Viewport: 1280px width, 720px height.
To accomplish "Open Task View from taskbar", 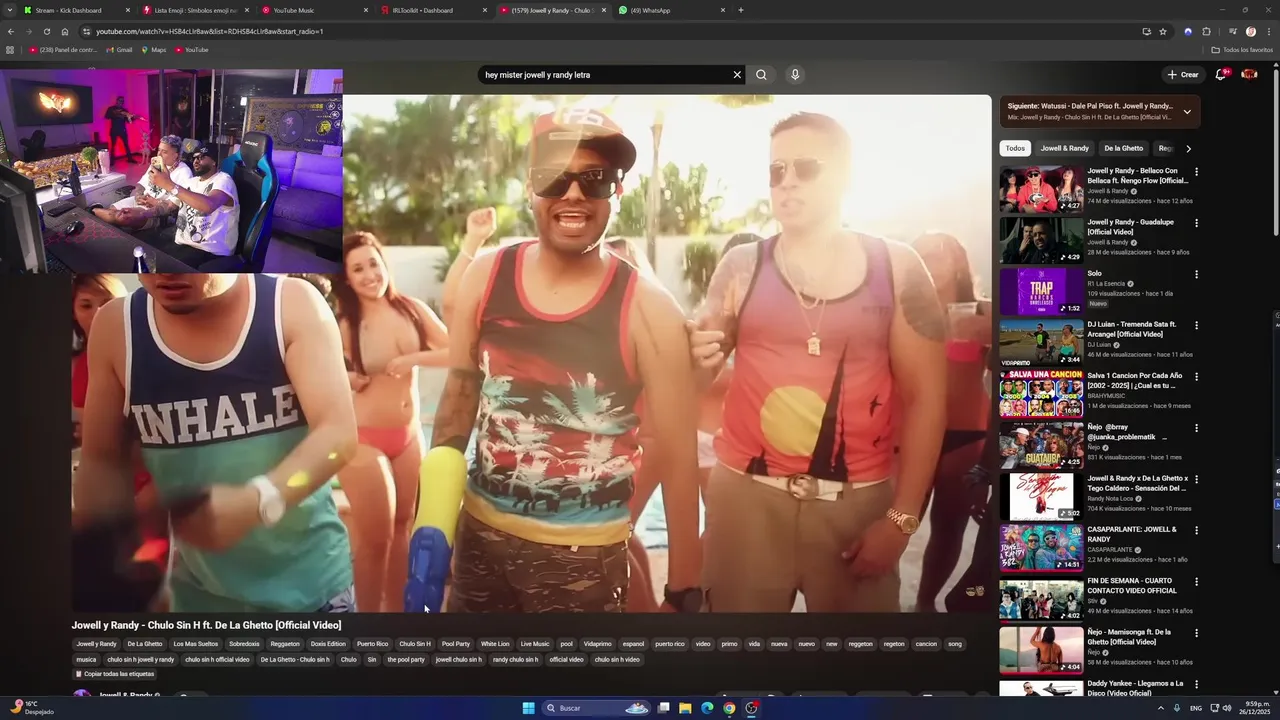I will (663, 708).
